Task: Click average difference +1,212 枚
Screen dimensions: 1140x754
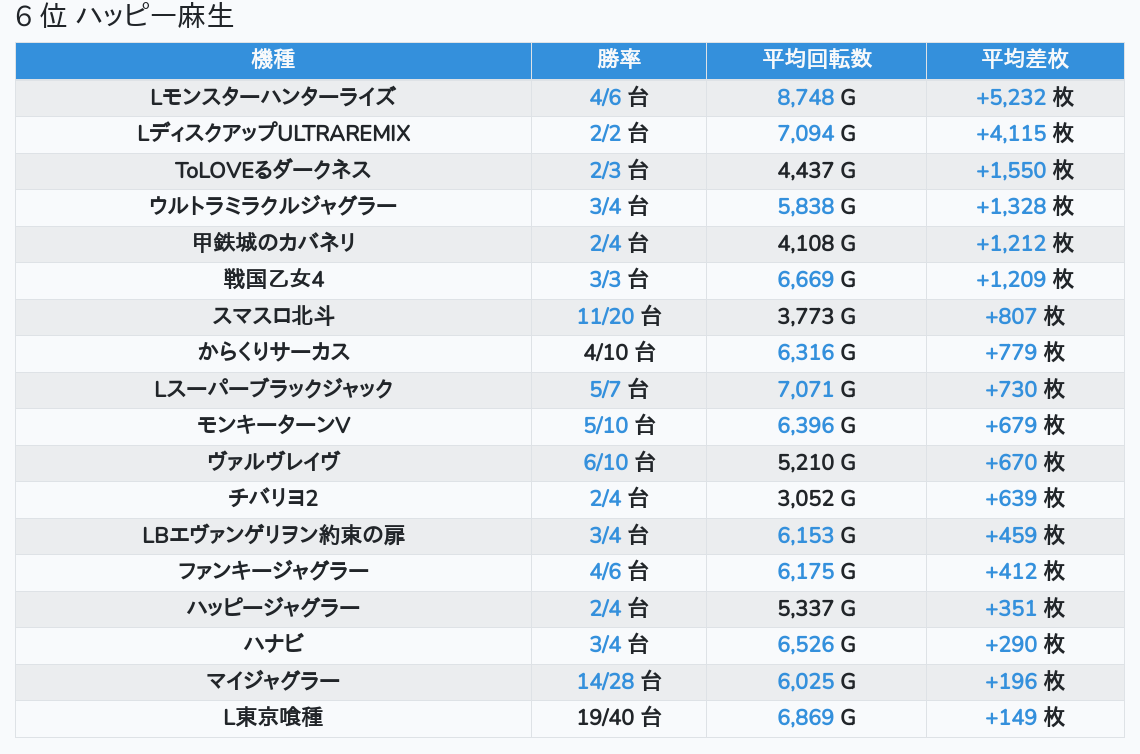Action: click(1025, 243)
